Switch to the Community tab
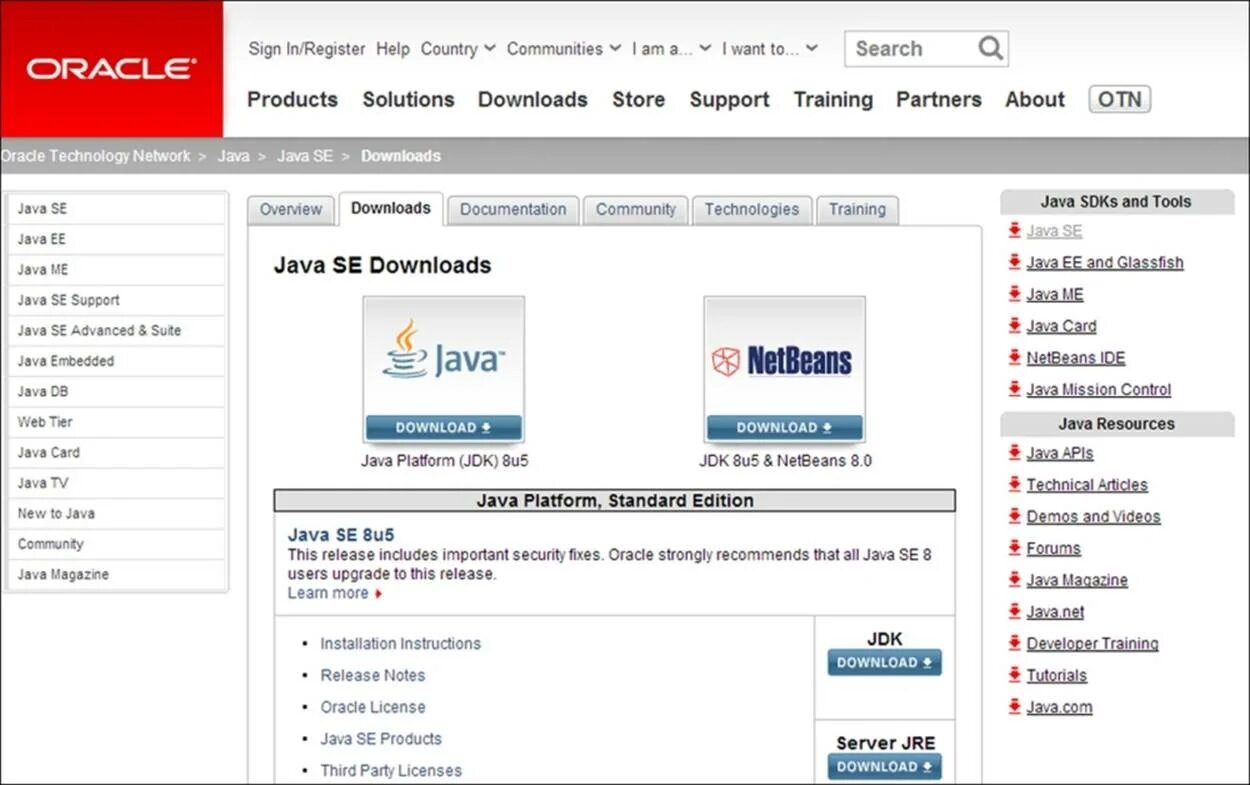 pyautogui.click(x=636, y=210)
